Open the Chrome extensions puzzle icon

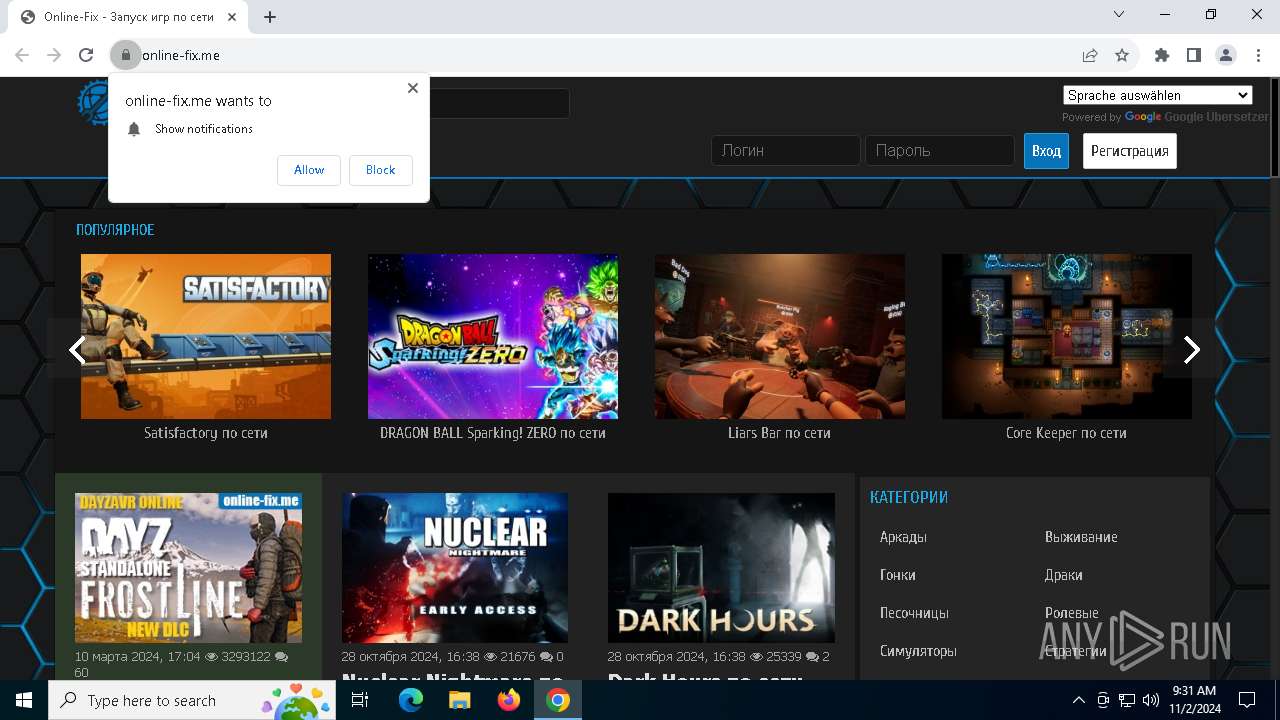1162,55
